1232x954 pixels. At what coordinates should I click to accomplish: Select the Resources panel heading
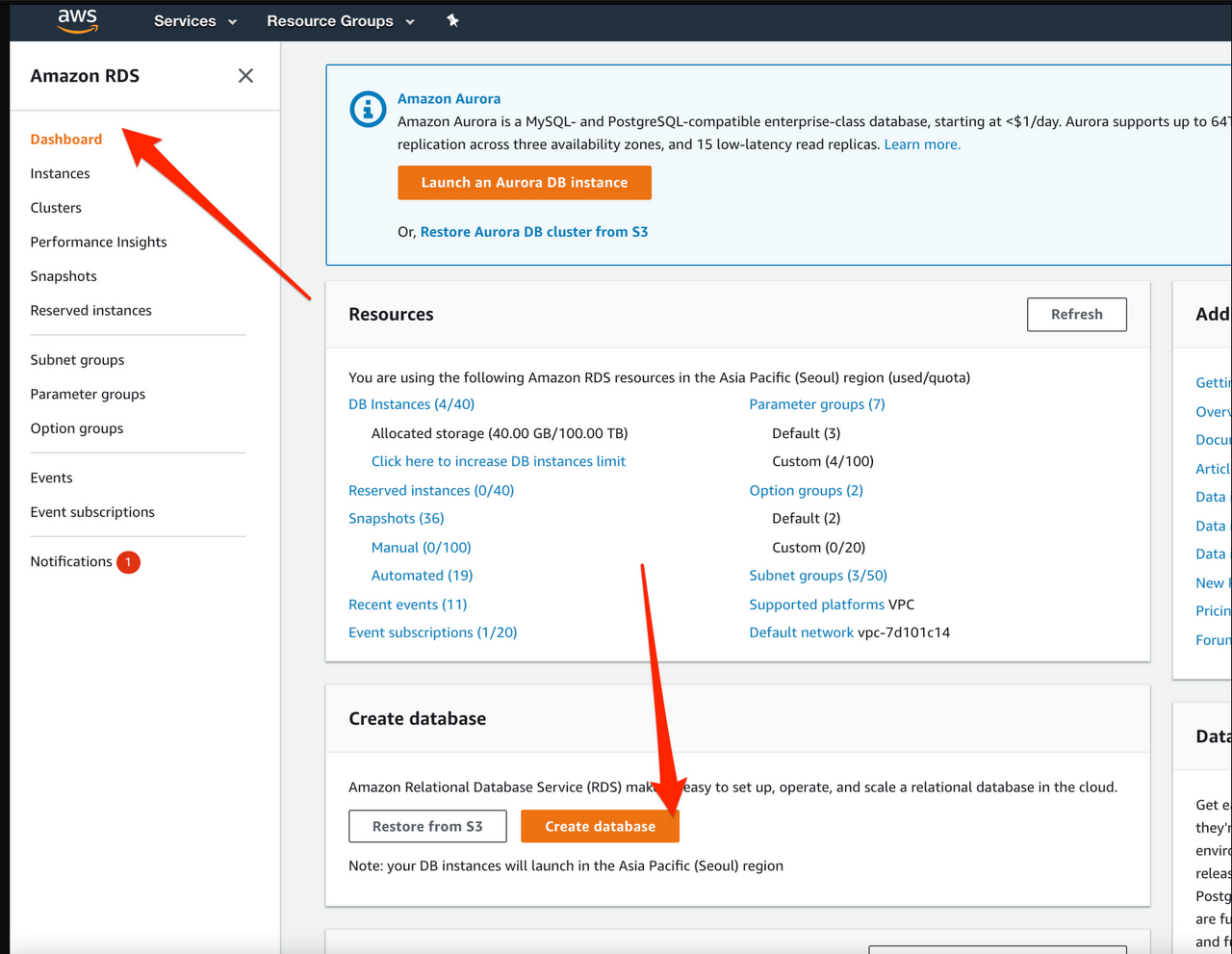pyautogui.click(x=392, y=315)
